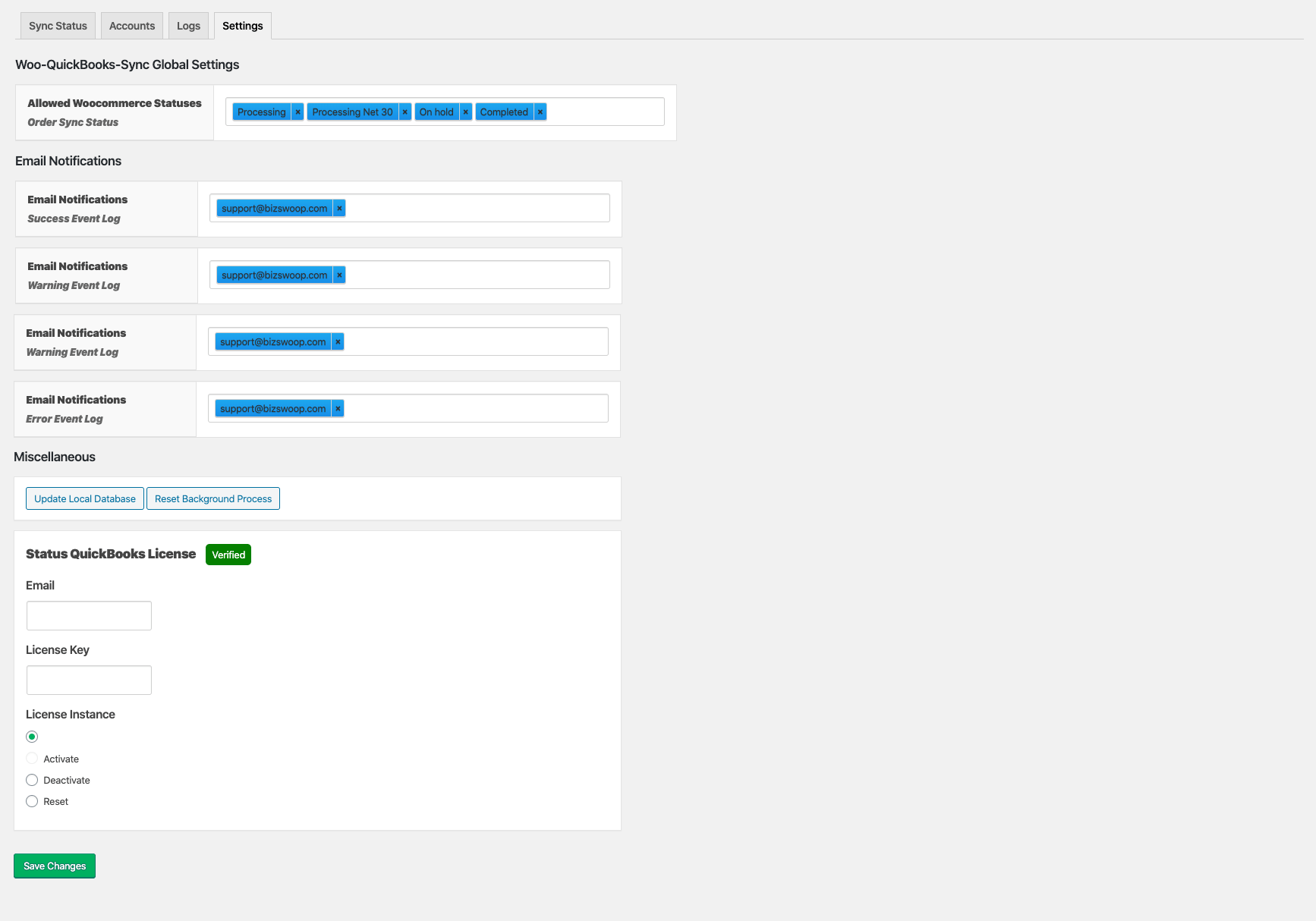Viewport: 1316px width, 921px height.
Task: Click the Processing status tag label
Action: [262, 112]
